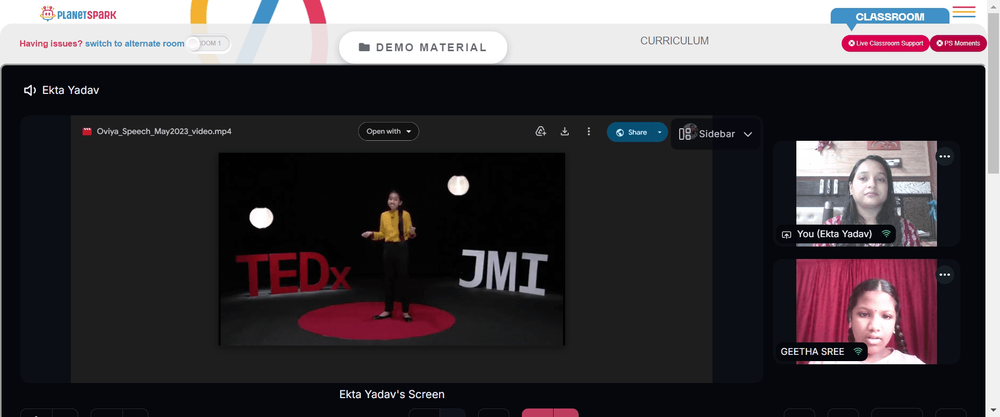Viewport: 1000px width, 417px height.
Task: Click the PlanetSpark logo
Action: (78, 13)
